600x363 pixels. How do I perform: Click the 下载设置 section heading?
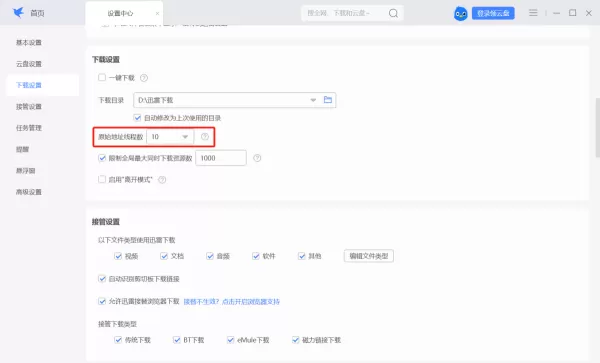106,60
